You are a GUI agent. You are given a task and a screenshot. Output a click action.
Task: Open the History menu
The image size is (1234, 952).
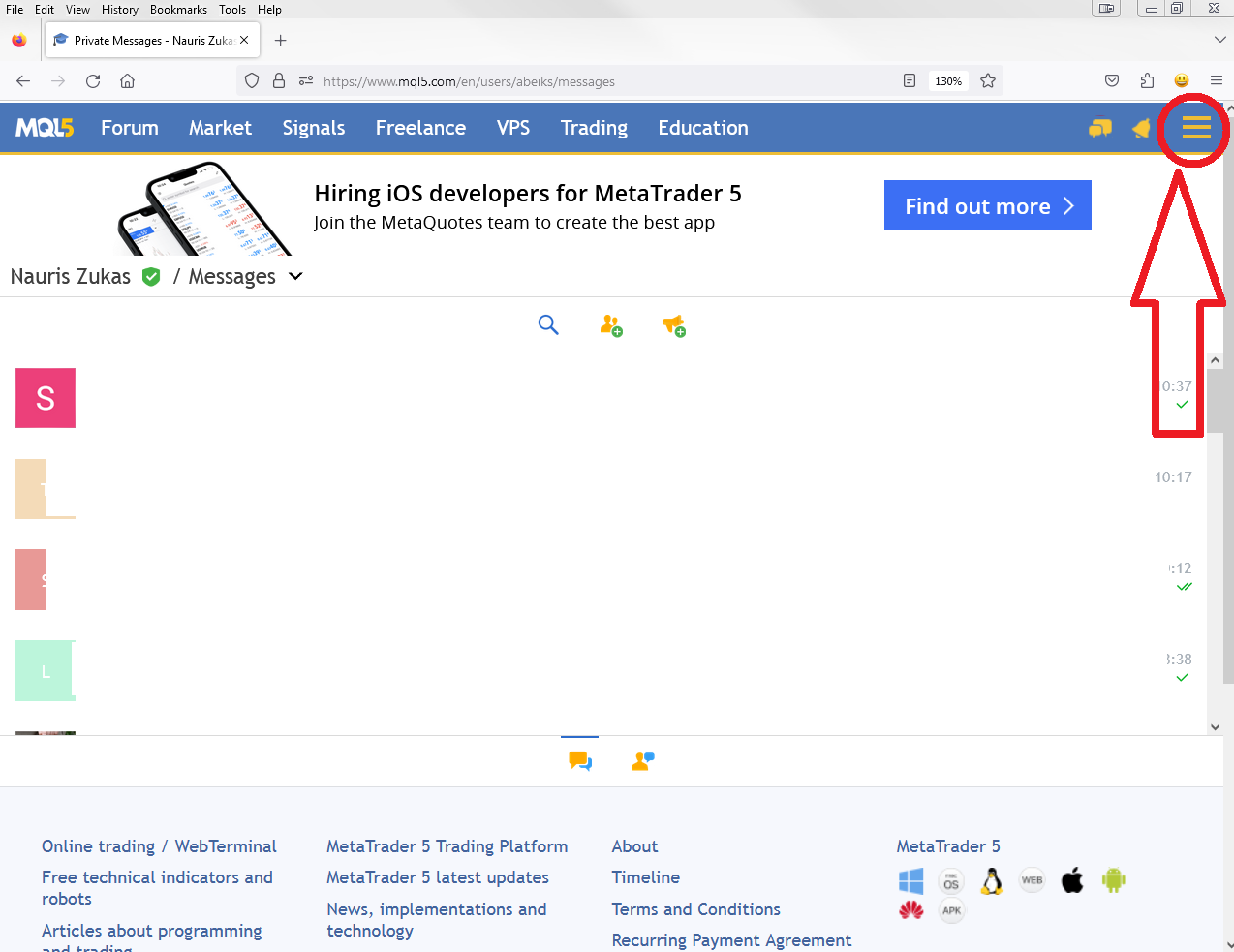(120, 10)
